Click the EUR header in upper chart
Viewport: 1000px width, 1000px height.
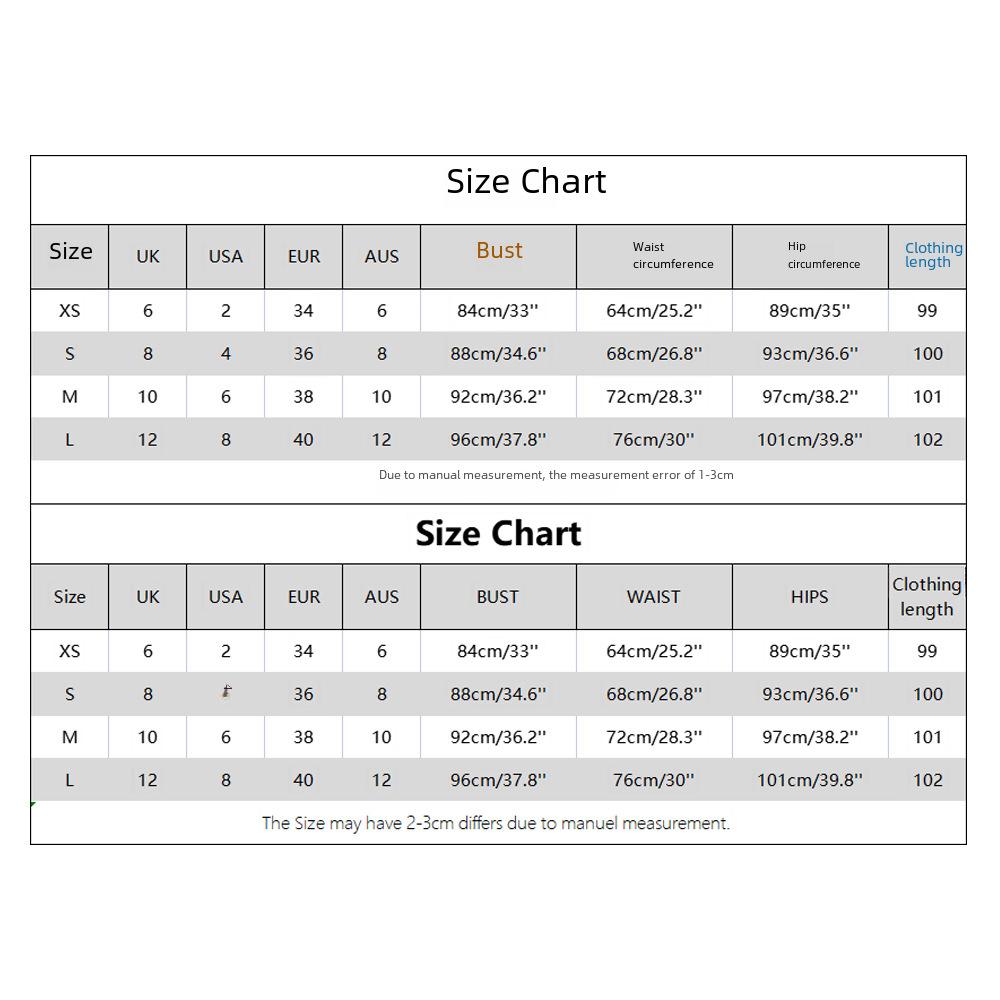(304, 257)
